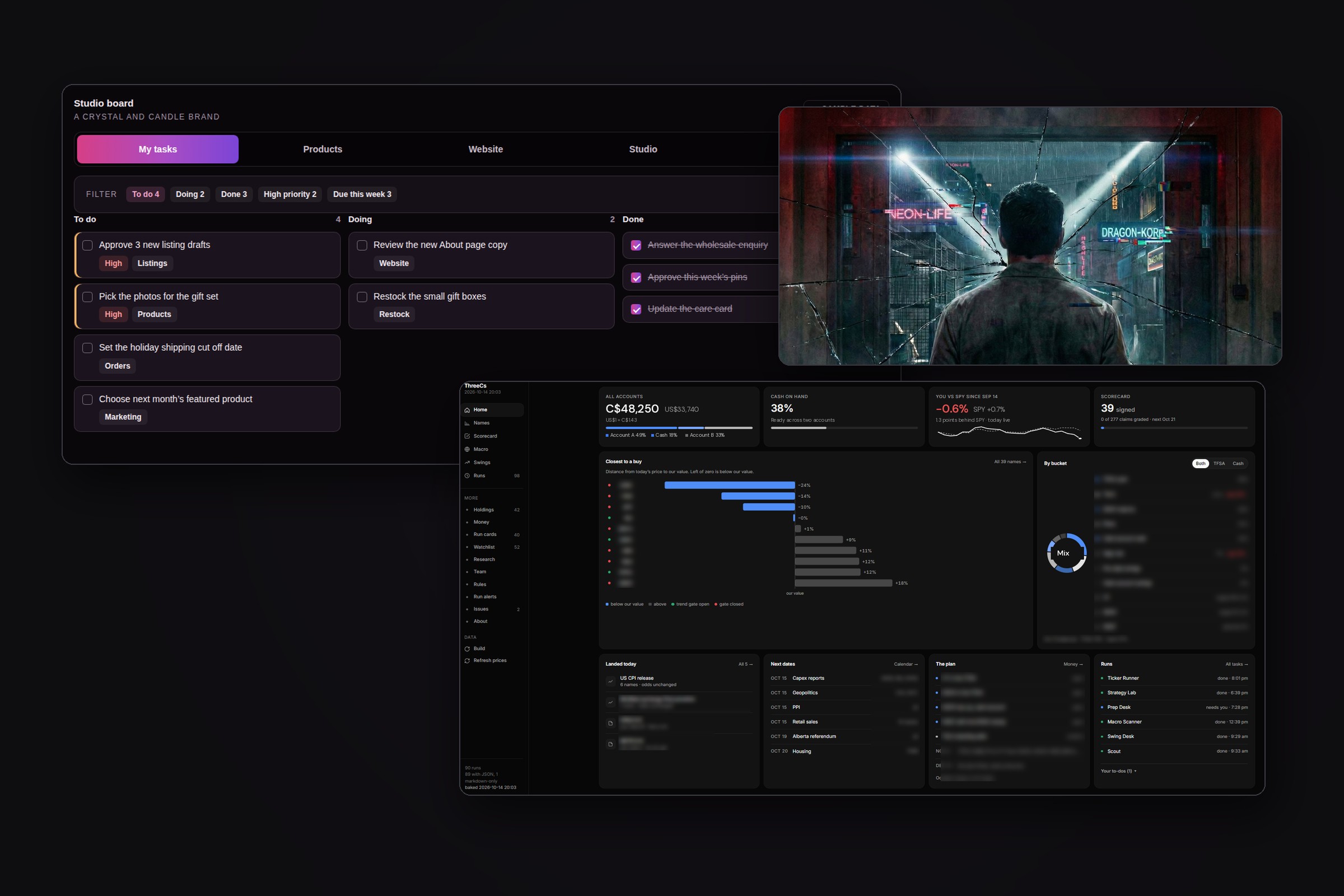1344x896 pixels.
Task: Follow the Calendar link in Next dates
Action: [x=906, y=664]
